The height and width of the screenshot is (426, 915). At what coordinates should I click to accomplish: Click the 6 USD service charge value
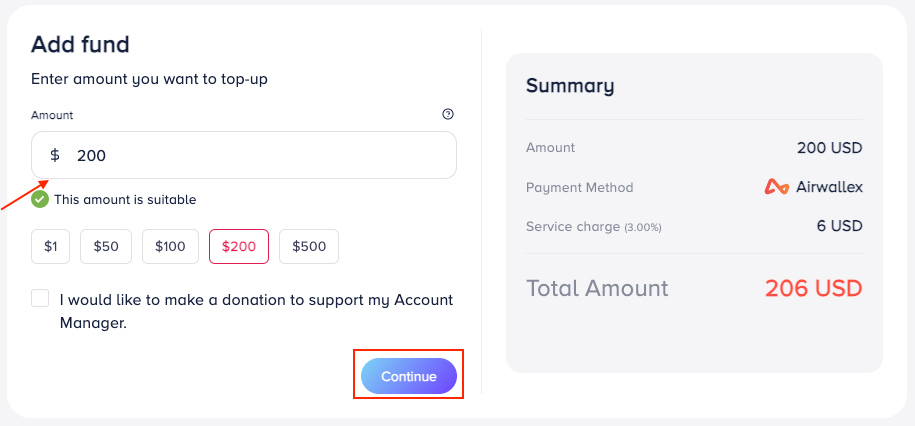pyautogui.click(x=839, y=226)
